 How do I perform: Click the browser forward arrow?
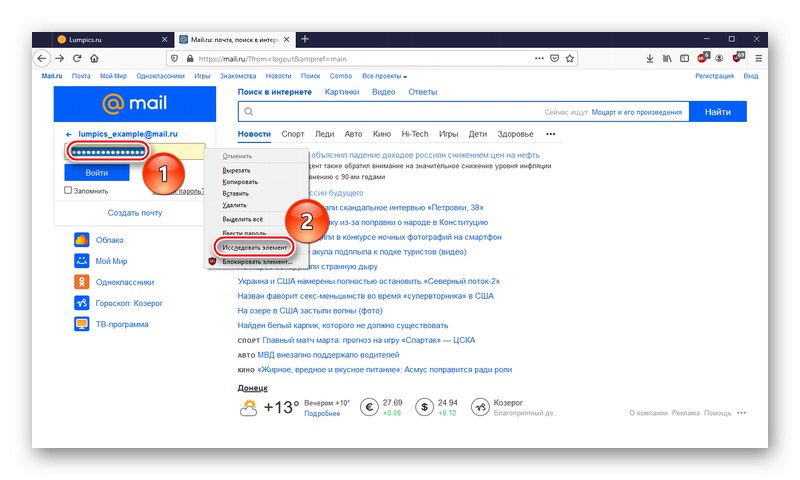60,58
